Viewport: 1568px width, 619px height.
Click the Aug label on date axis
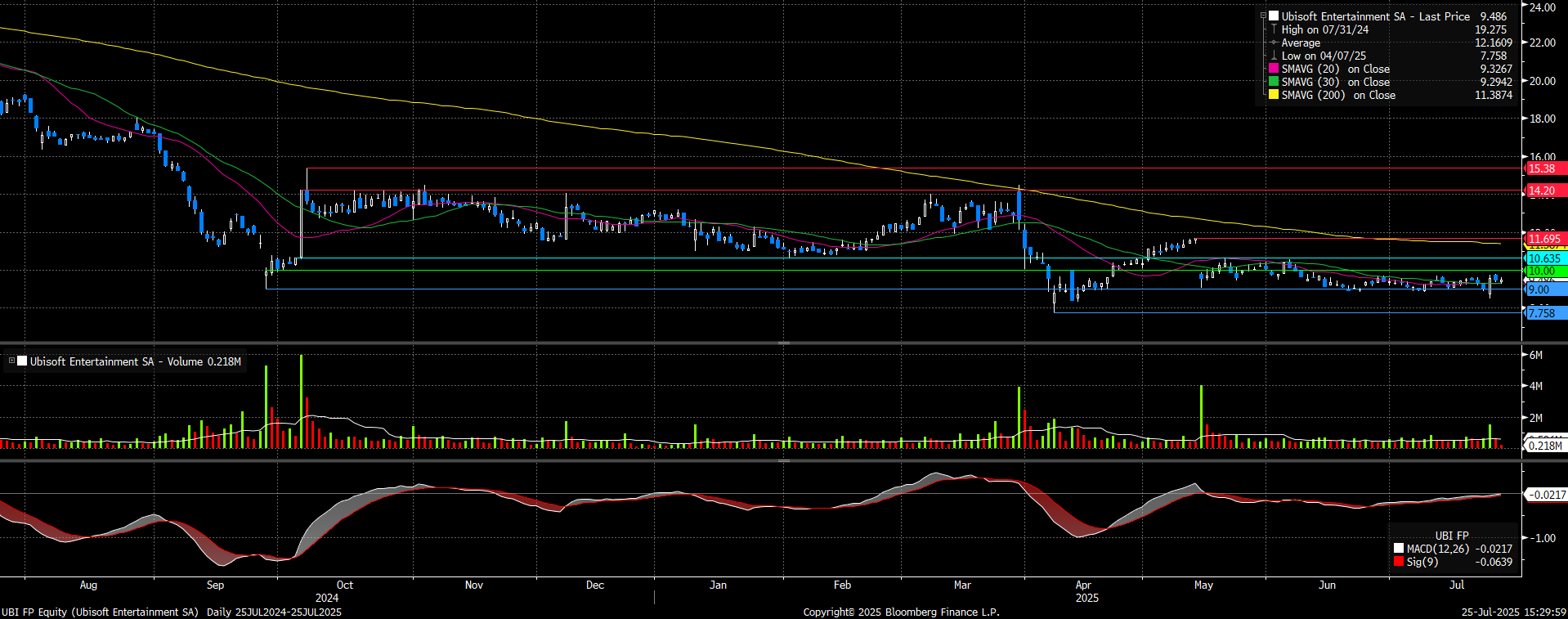[88, 585]
